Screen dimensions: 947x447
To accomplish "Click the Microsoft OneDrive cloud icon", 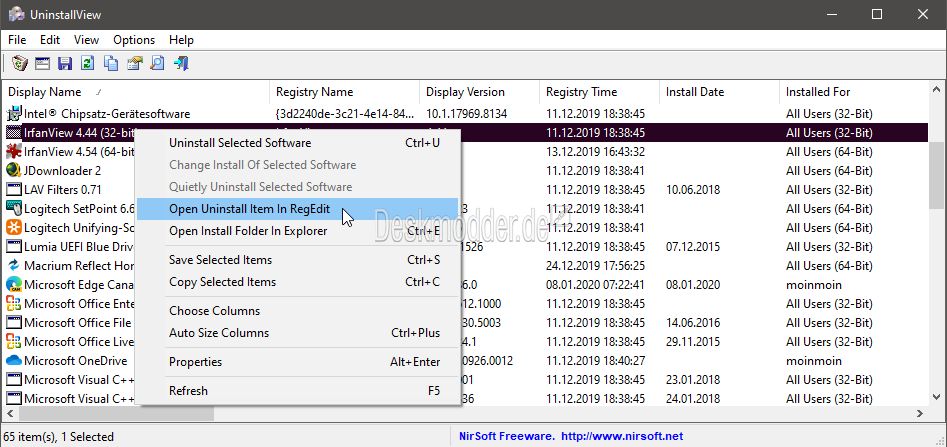I will pos(13,361).
